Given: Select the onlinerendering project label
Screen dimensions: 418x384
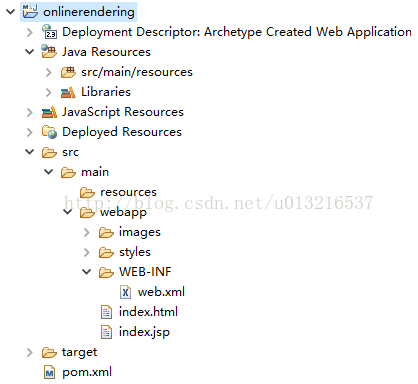Looking at the screenshot, I should 89,12.
